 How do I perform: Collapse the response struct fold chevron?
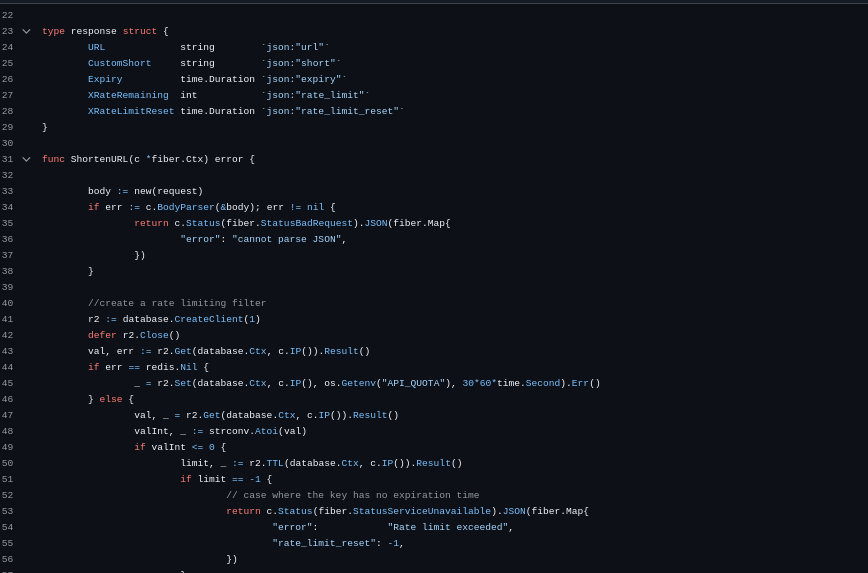pos(26,31)
